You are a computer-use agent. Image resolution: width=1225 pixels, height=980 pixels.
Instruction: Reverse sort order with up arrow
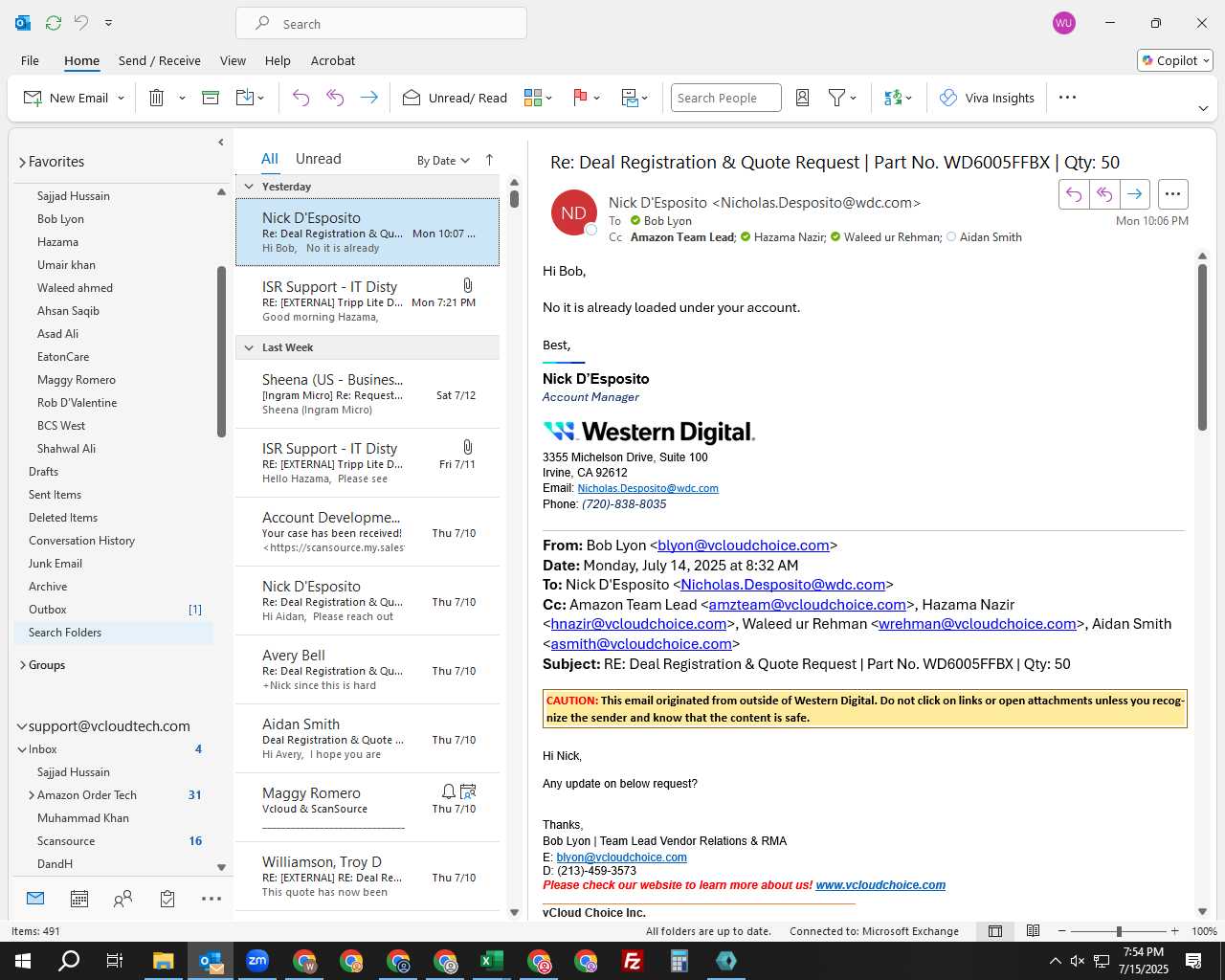click(489, 160)
